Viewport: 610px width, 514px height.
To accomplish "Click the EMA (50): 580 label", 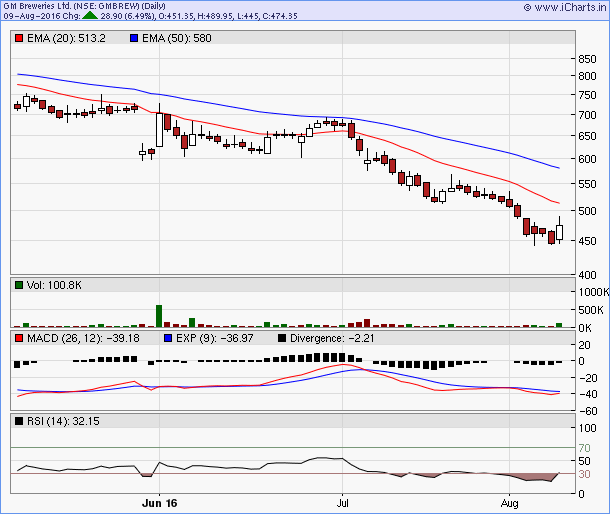I will coord(177,38).
